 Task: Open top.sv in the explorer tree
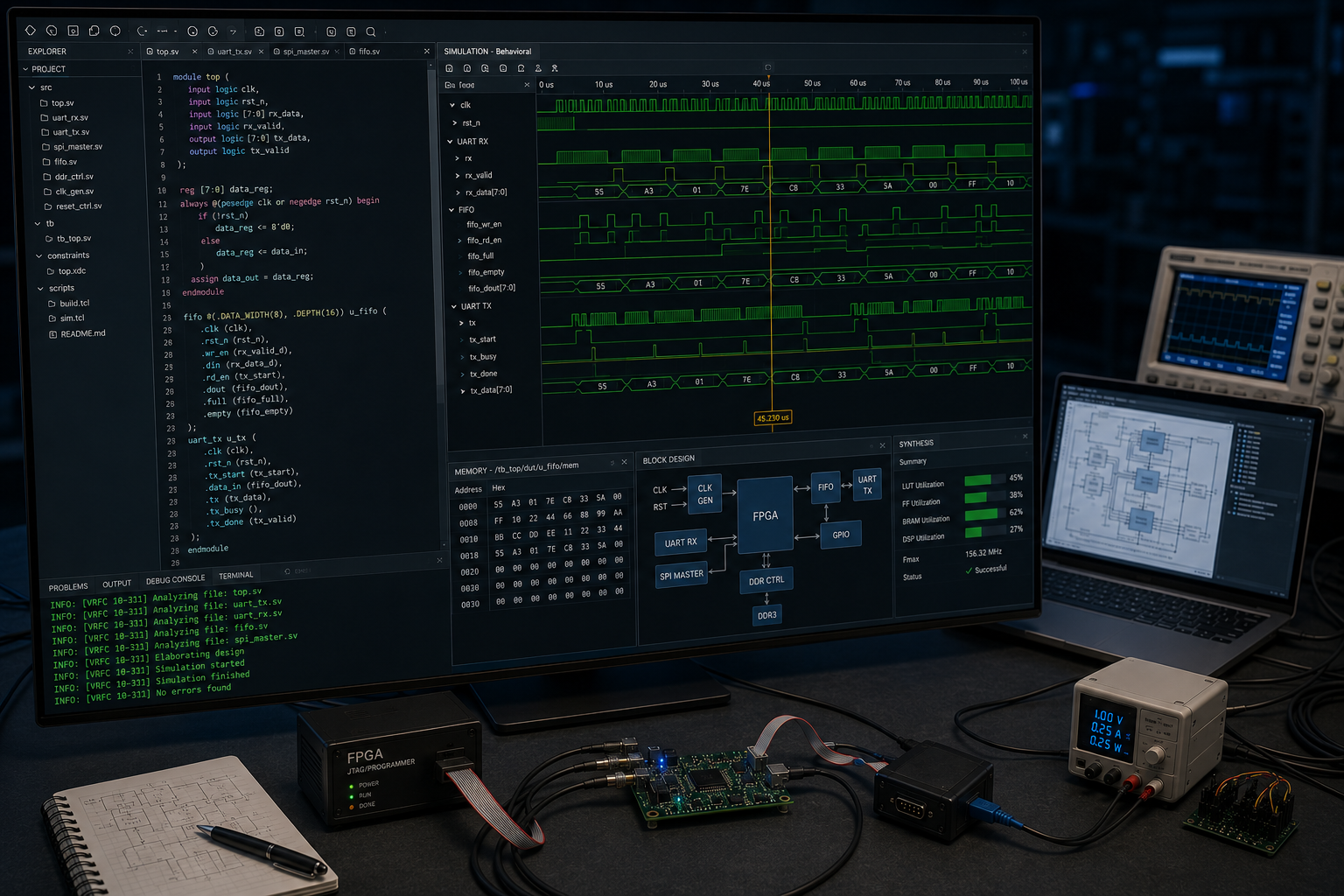[58, 103]
